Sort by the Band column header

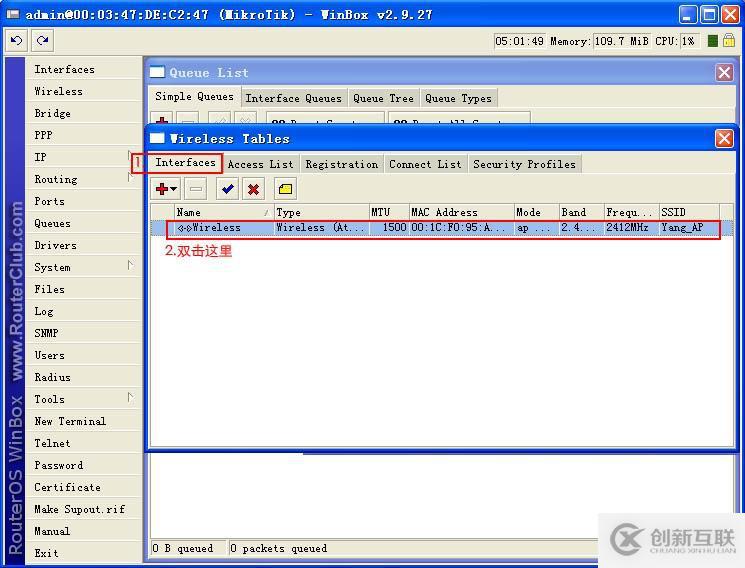click(x=582, y=212)
